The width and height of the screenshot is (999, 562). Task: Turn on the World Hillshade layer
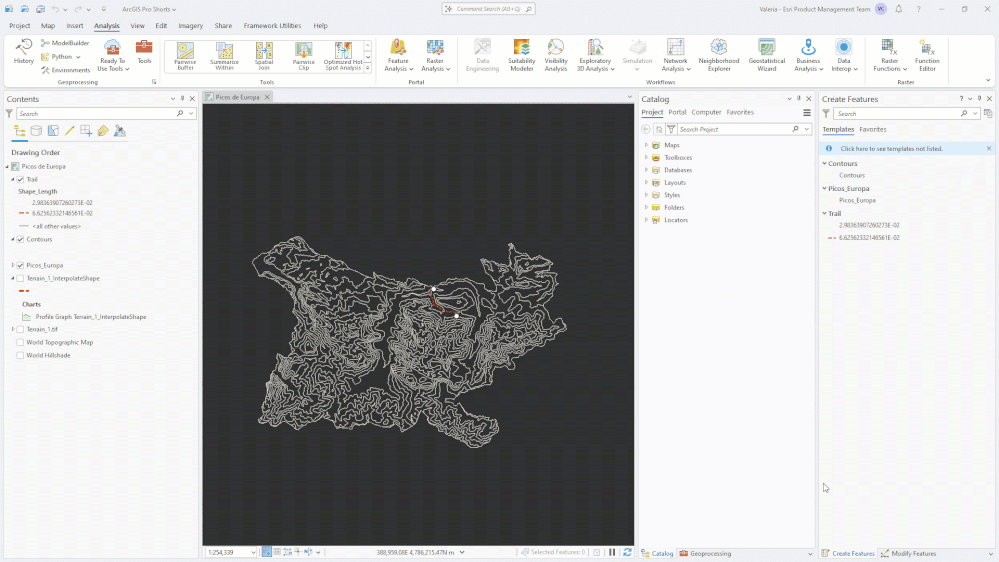click(x=20, y=356)
